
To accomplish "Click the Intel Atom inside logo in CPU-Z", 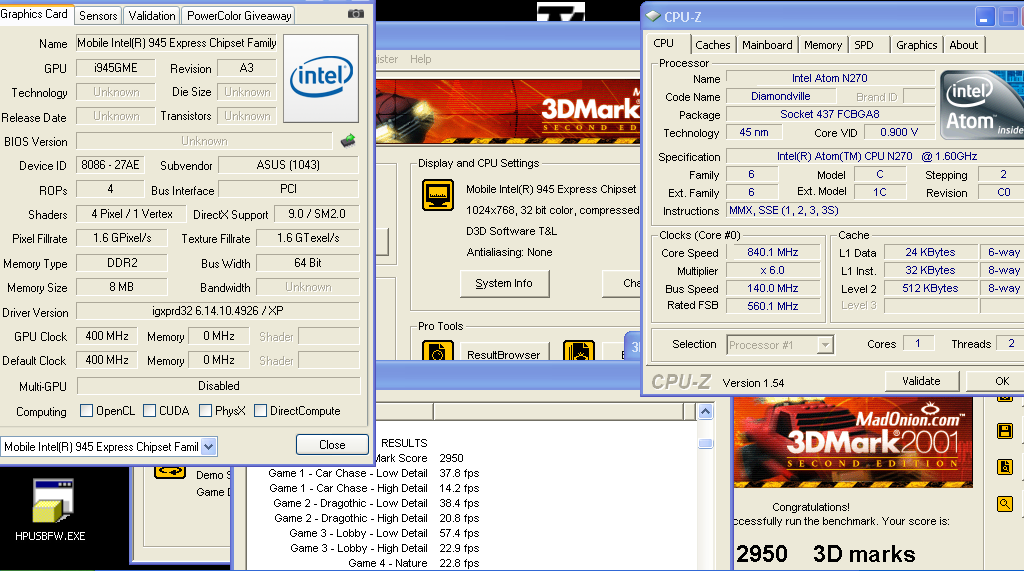I will click(982, 105).
